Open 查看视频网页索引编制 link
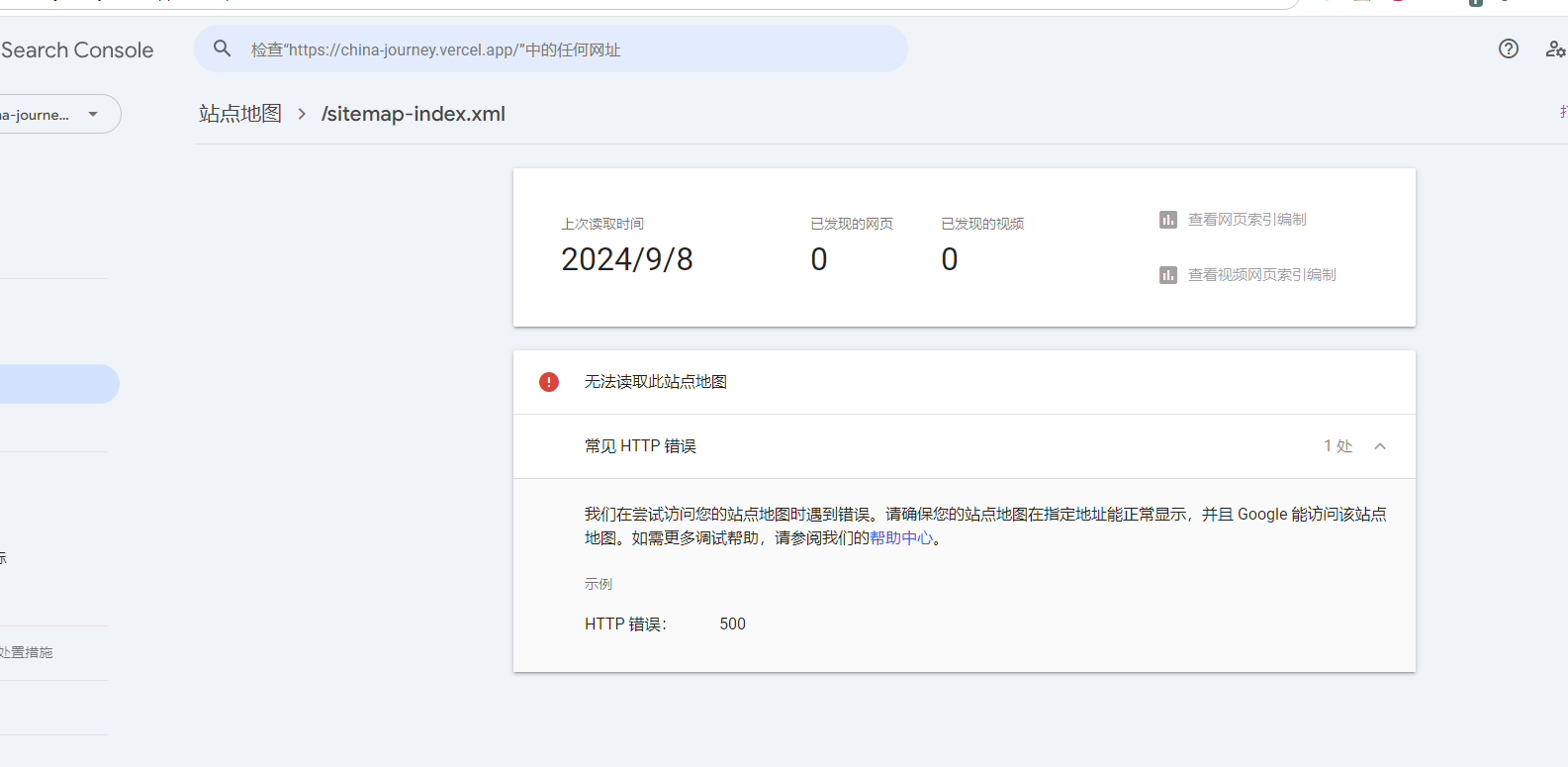 point(1262,275)
